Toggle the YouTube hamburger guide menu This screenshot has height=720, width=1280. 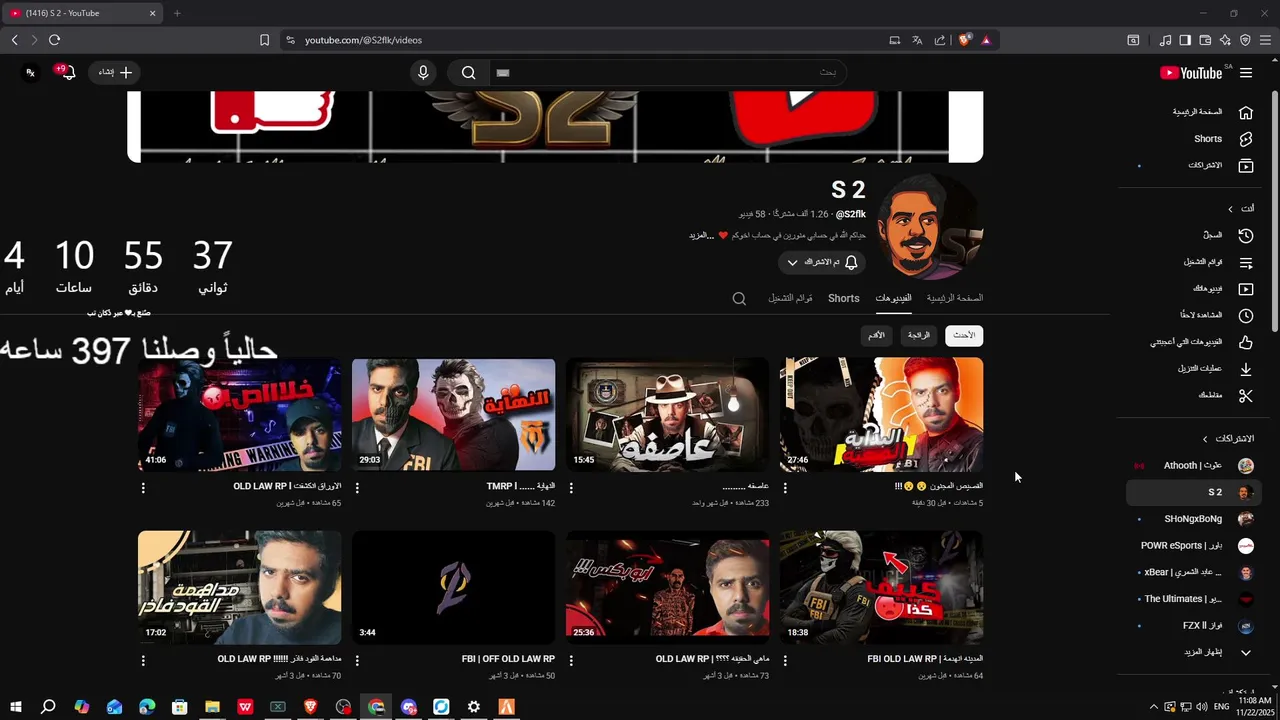click(1246, 73)
